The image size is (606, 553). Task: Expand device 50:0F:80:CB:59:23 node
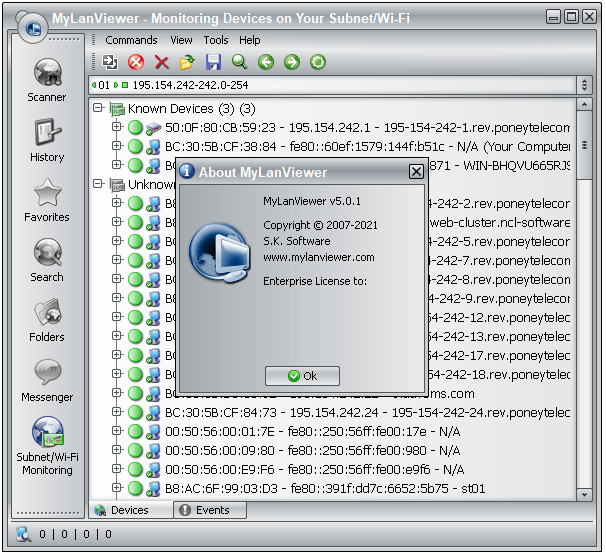coord(116,127)
